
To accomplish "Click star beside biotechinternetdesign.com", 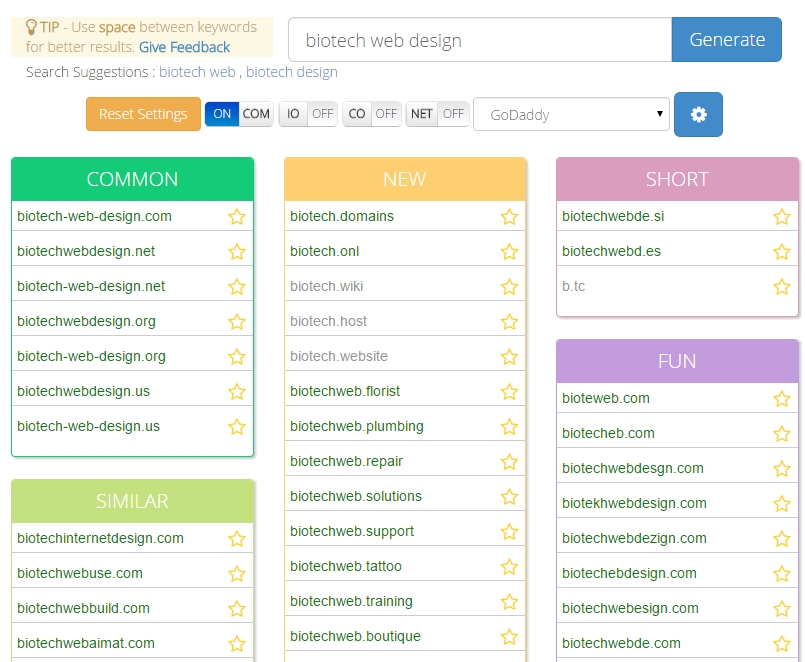I will [x=237, y=539].
